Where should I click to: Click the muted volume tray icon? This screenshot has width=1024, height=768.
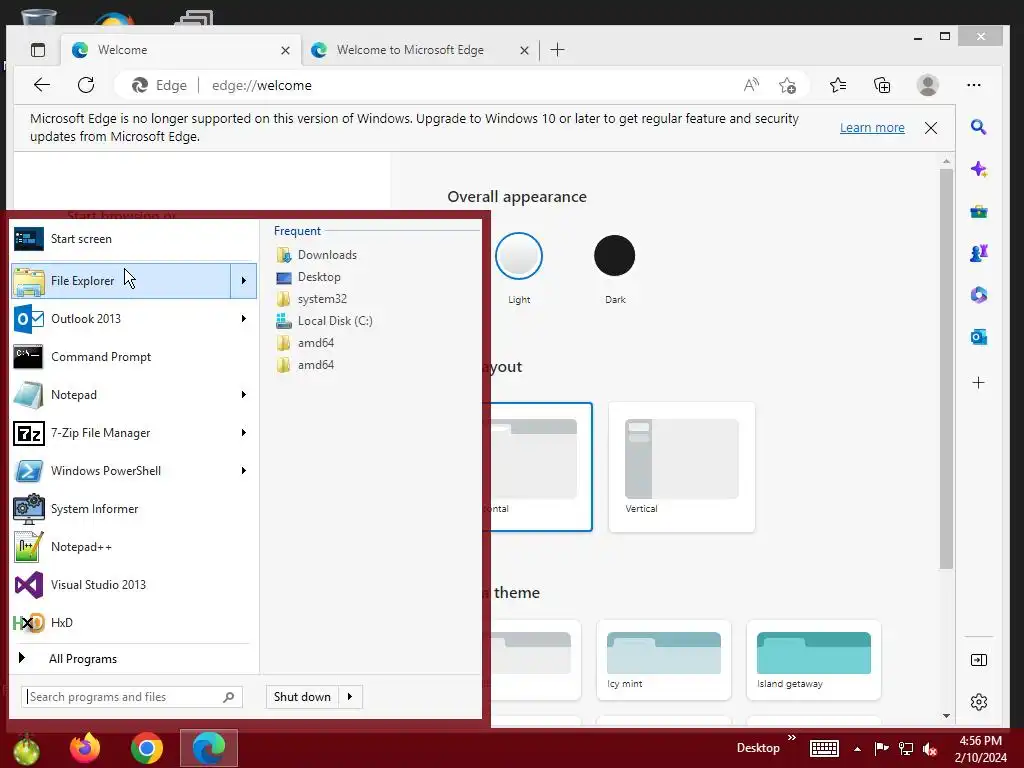point(930,748)
